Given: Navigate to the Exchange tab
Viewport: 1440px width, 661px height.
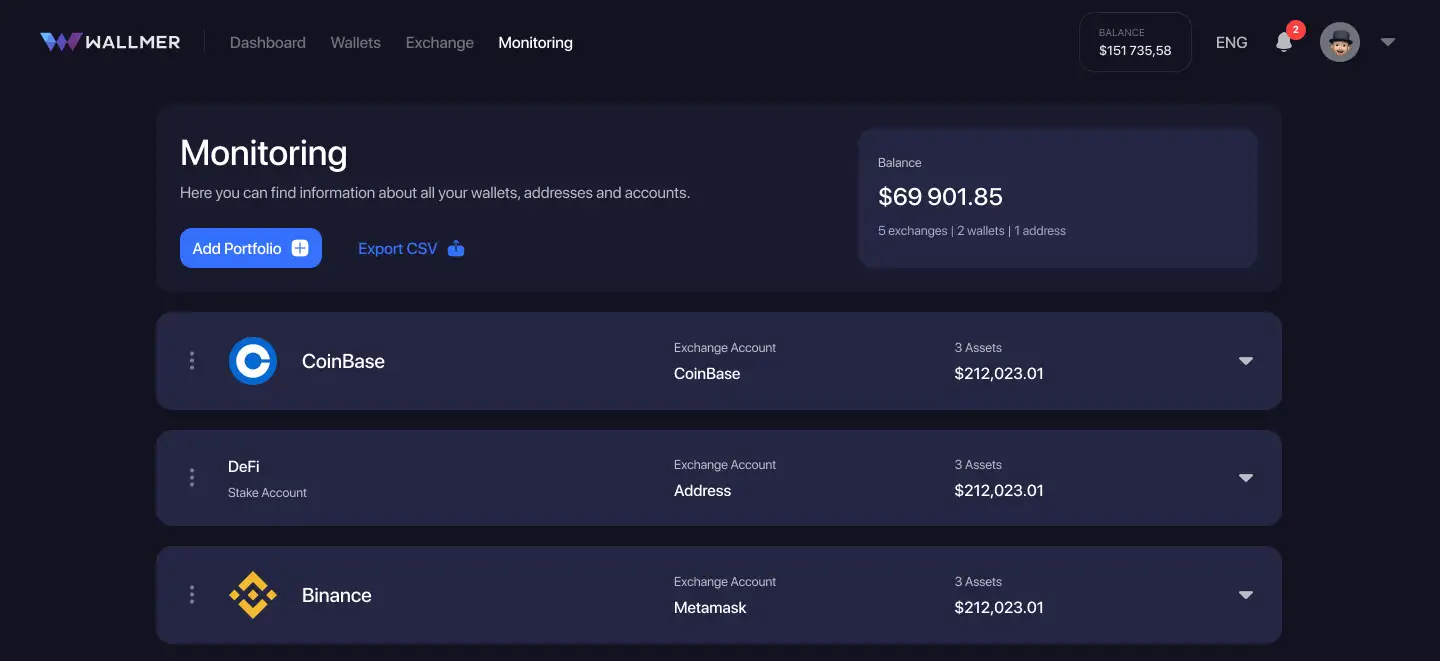Looking at the screenshot, I should coord(439,43).
